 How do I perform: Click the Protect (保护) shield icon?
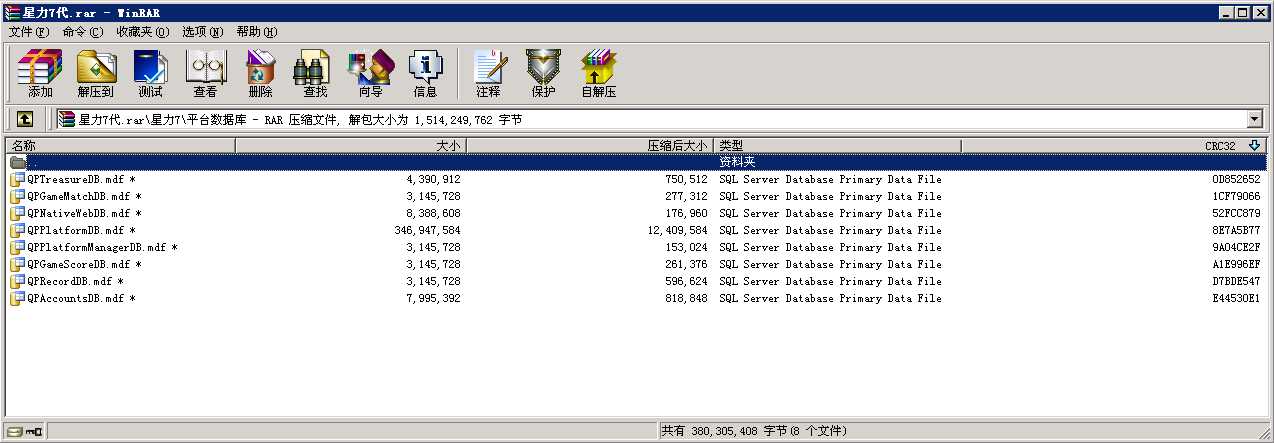[544, 74]
